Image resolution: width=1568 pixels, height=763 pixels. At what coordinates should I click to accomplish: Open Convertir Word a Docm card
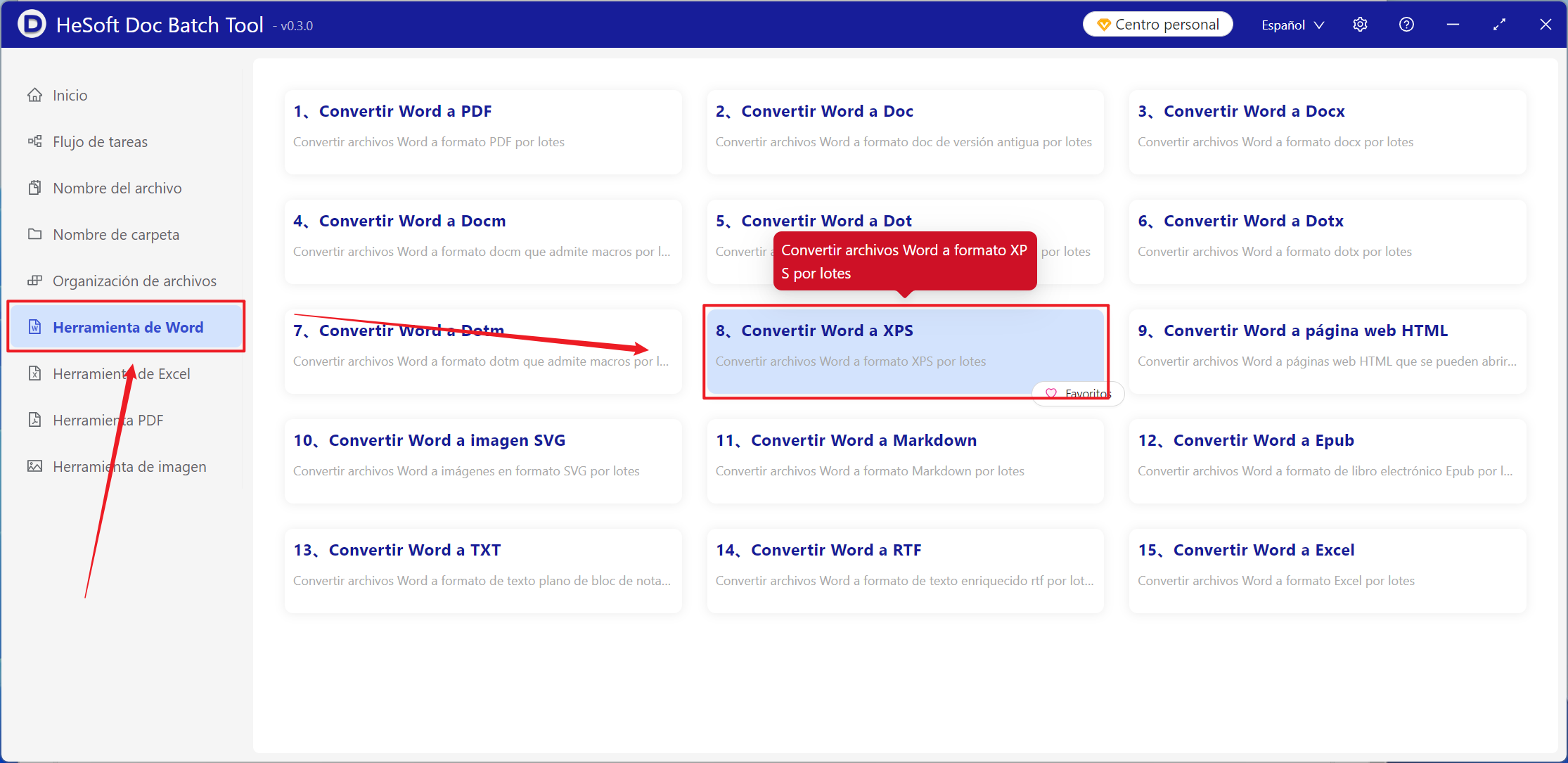[x=483, y=242]
